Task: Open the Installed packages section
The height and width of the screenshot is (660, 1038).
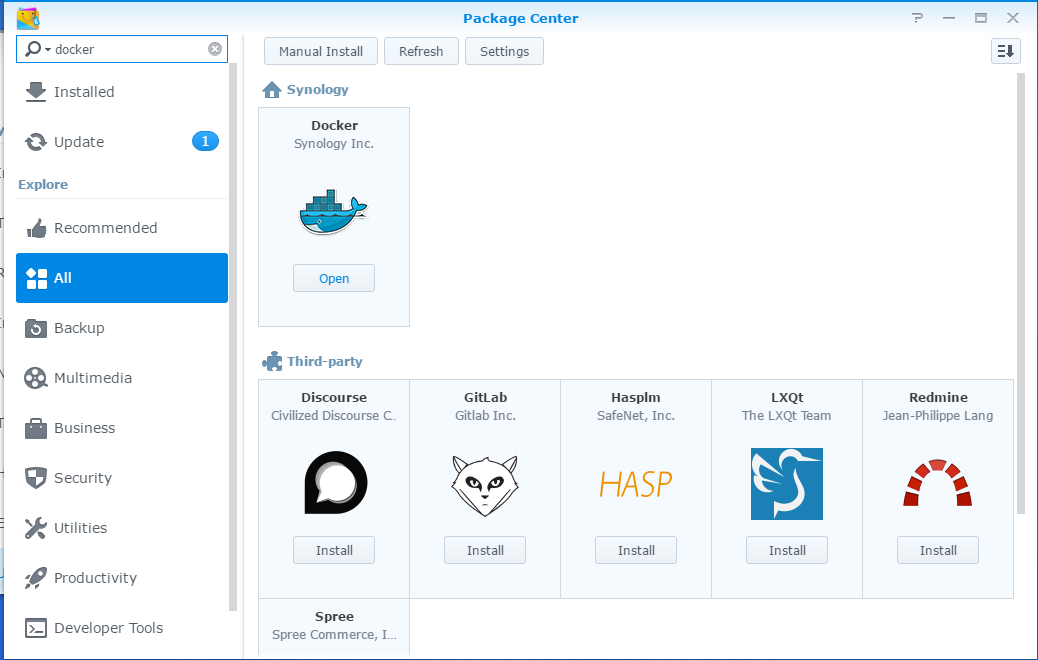Action: coord(122,92)
